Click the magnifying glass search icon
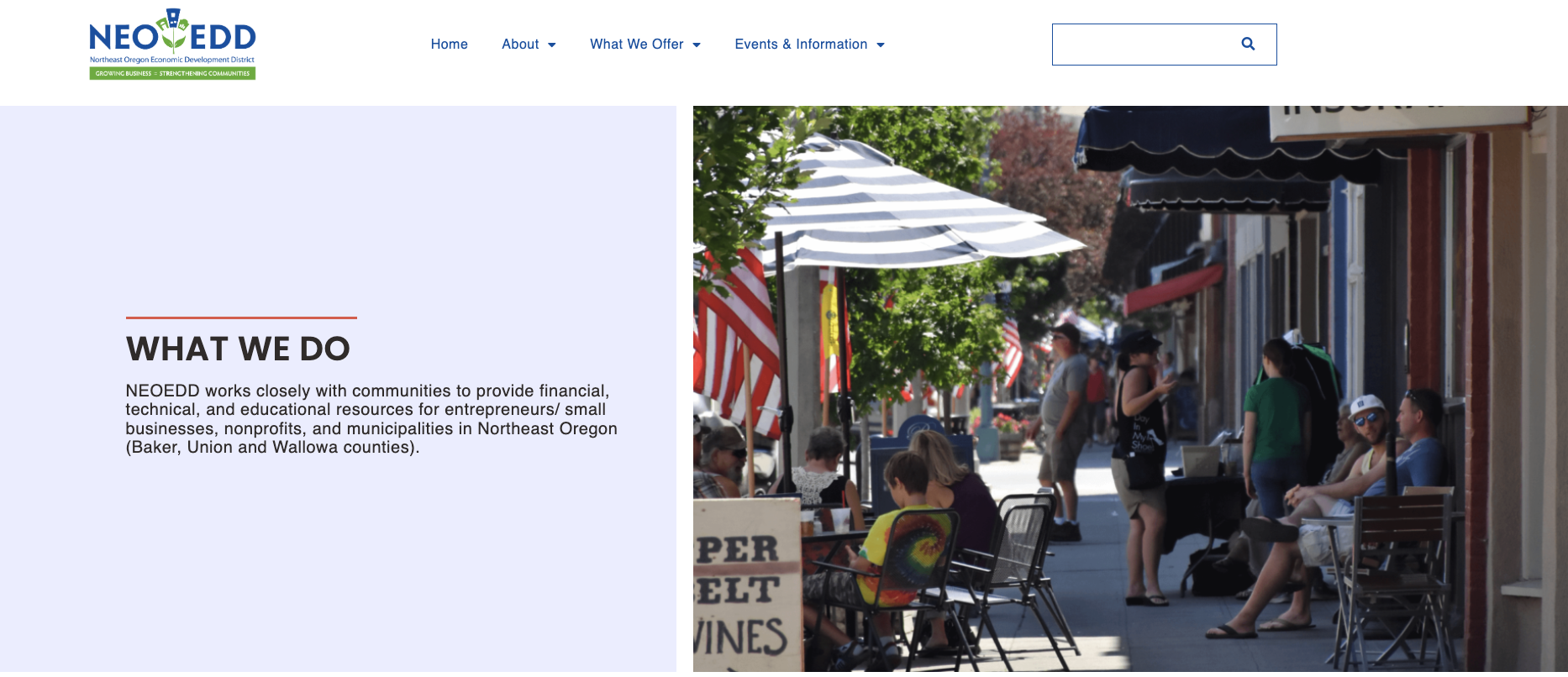 click(x=1248, y=44)
